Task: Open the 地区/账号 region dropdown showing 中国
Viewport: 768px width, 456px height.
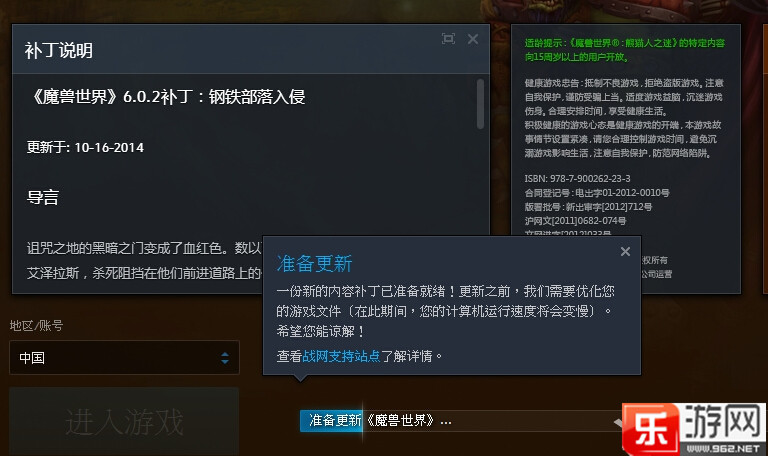Action: tap(124, 358)
